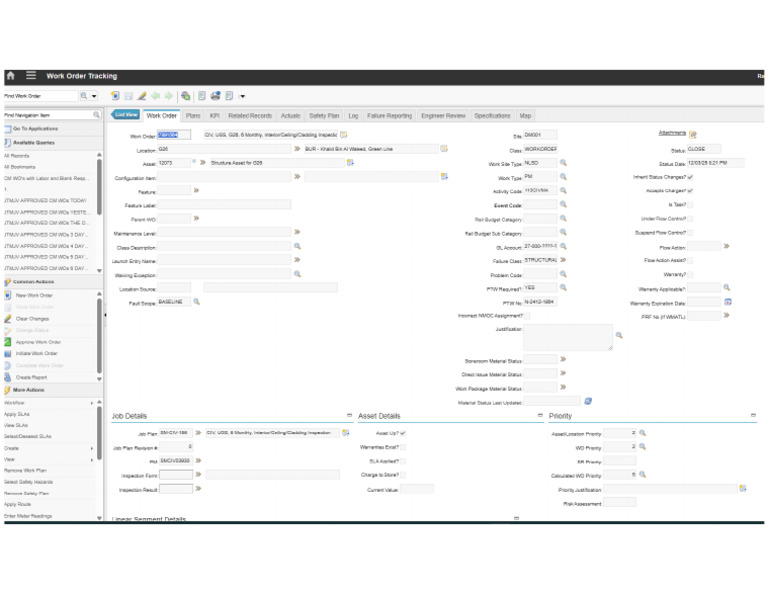Click GL Account lookup magnifier
The width and height of the screenshot is (768, 594).
coord(563,246)
